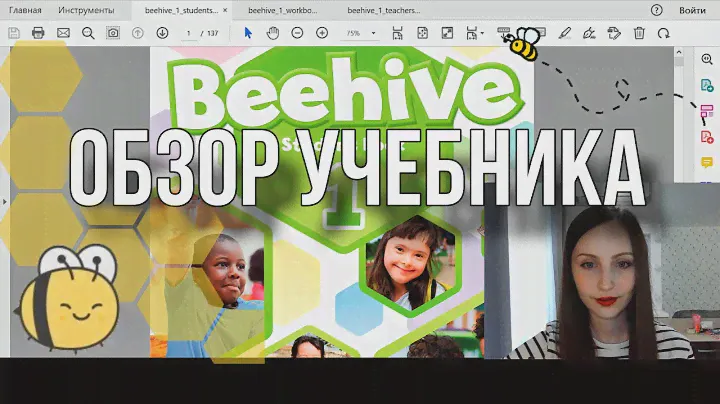Open the Инструменты tab
Image resolution: width=720 pixels, height=404 pixels.
tap(85, 10)
